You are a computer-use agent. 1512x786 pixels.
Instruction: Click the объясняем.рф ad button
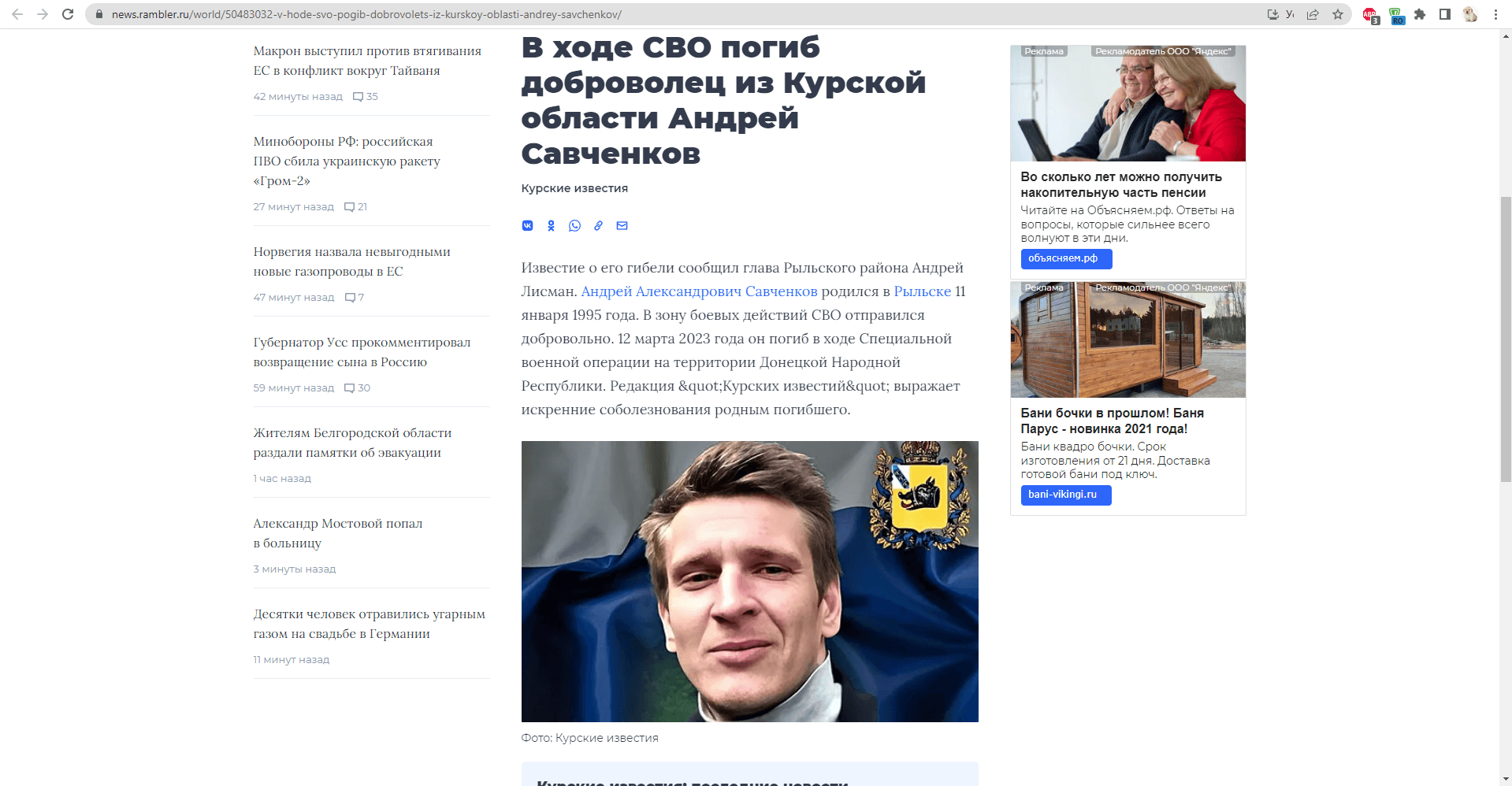(1066, 258)
